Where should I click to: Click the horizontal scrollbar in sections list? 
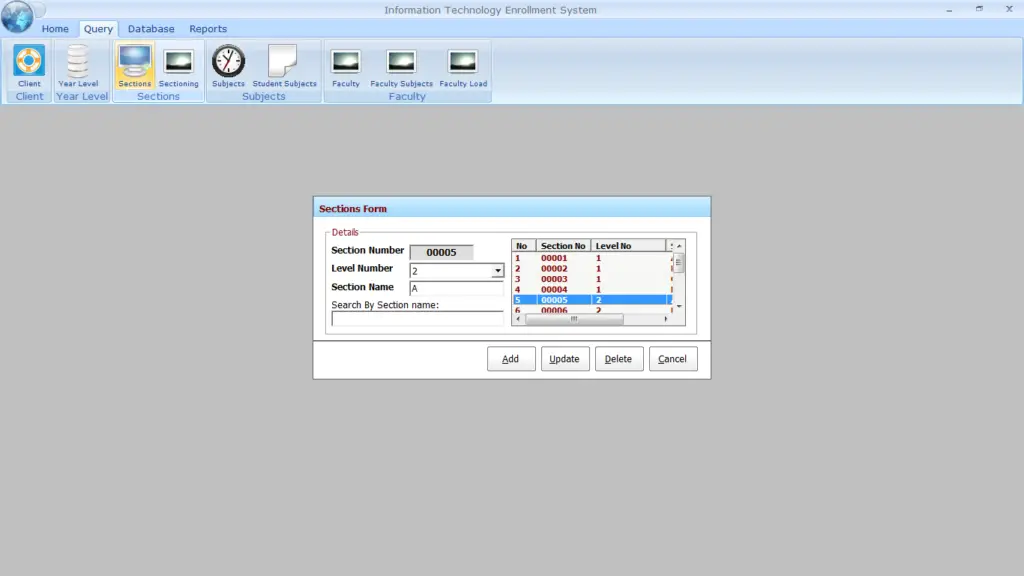573,320
